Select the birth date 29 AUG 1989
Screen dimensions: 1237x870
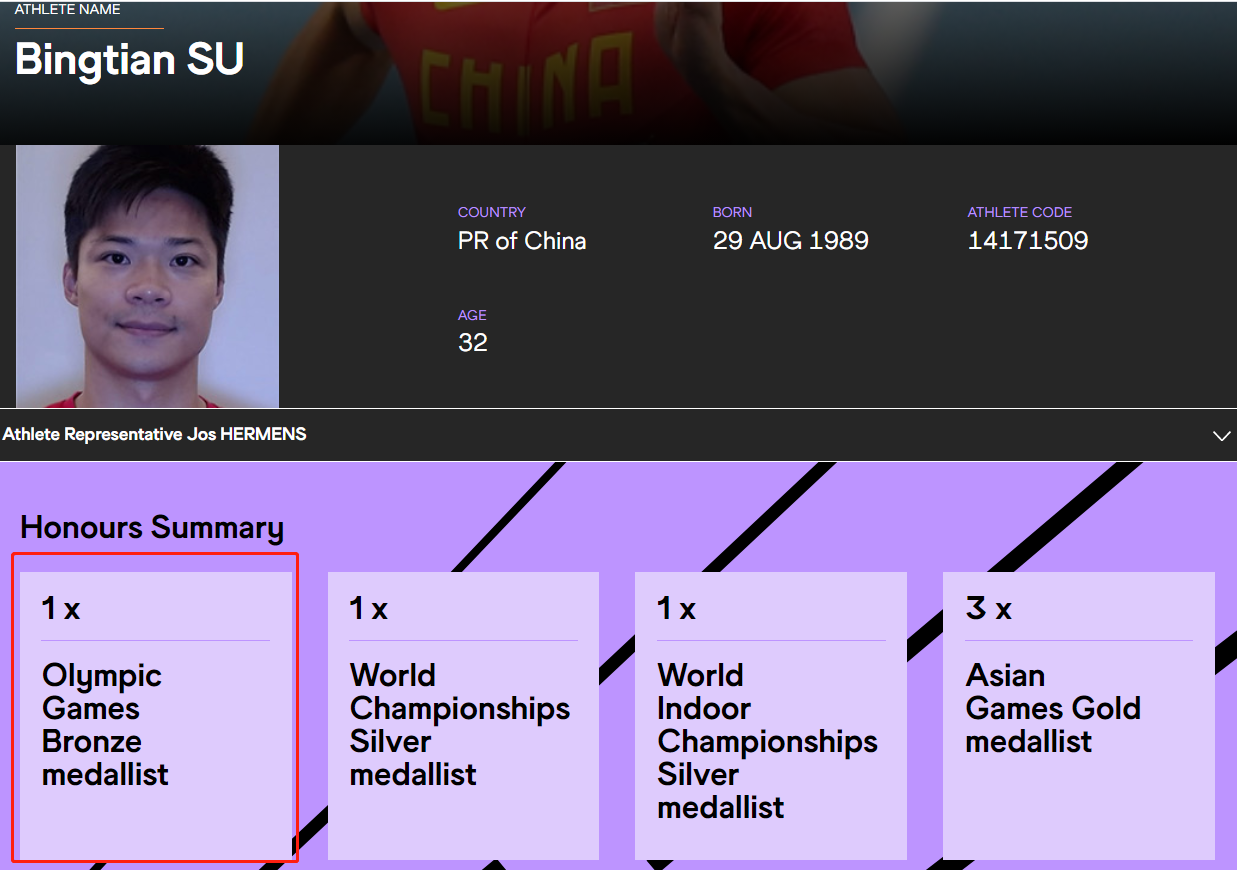point(790,241)
